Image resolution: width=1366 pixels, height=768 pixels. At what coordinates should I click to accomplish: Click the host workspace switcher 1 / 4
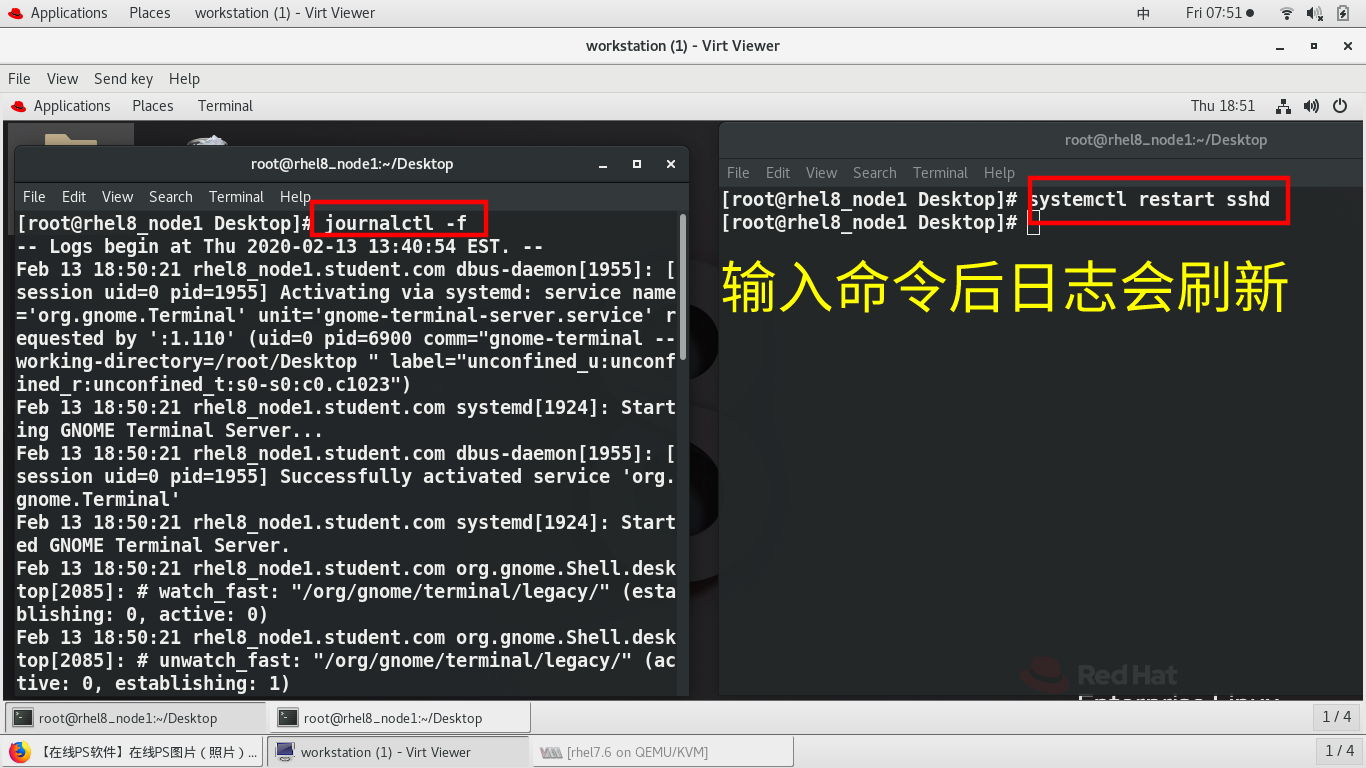[x=1339, y=750]
